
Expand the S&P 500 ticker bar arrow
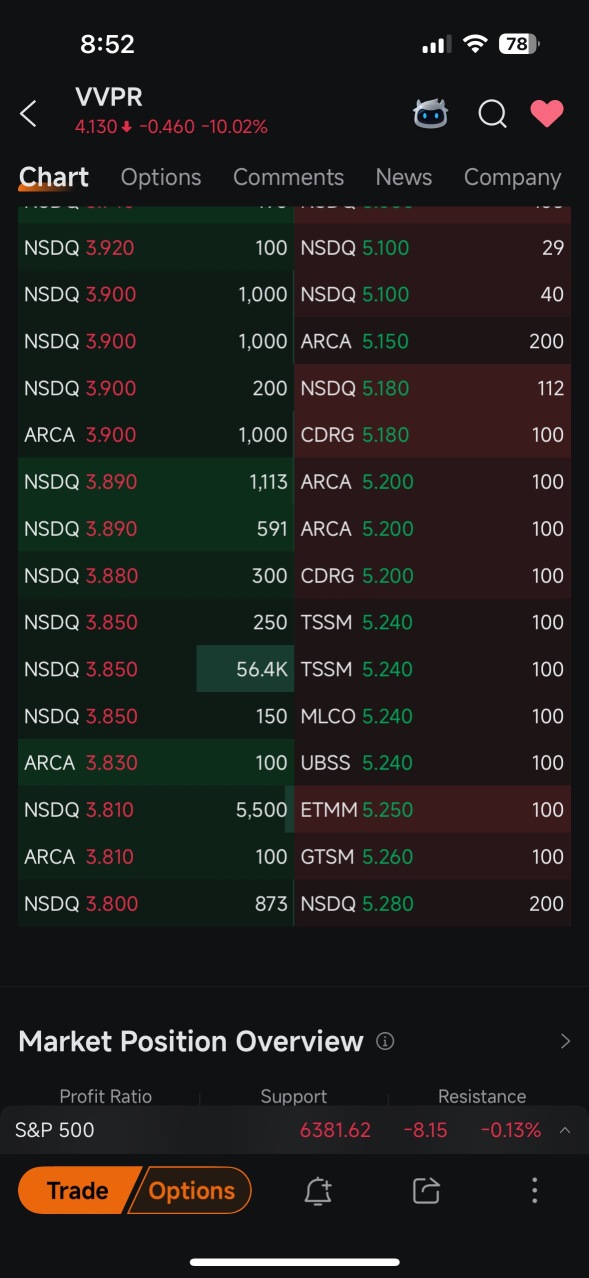pos(565,1130)
